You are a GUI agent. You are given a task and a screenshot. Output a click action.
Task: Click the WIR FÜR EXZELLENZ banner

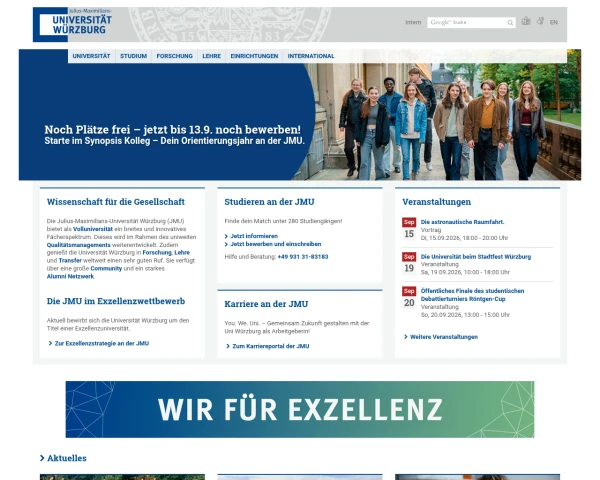pos(300,409)
